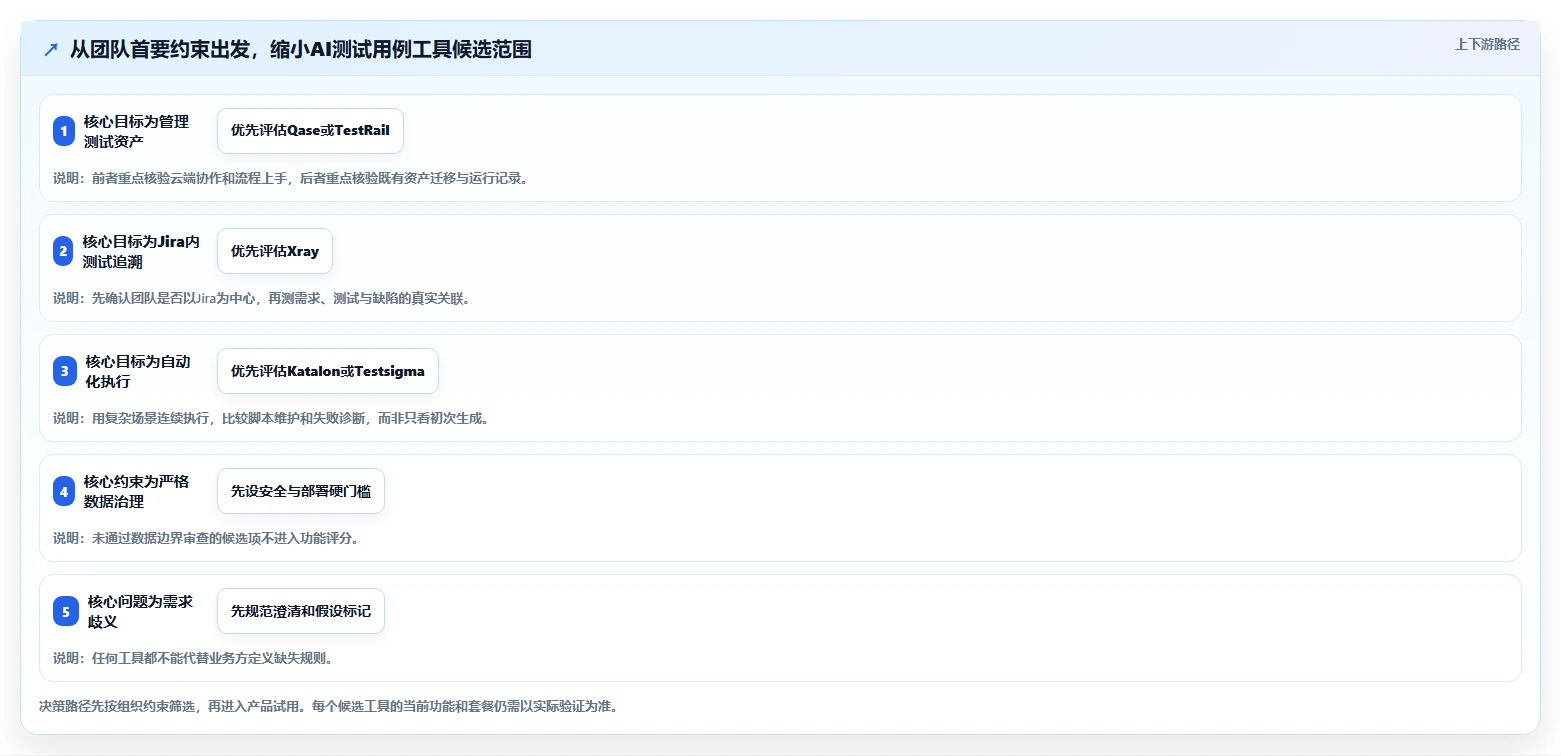This screenshot has height=756, width=1561.
Task: Click the text 核心目标为Jira内测试追溯
Action: pos(141,251)
